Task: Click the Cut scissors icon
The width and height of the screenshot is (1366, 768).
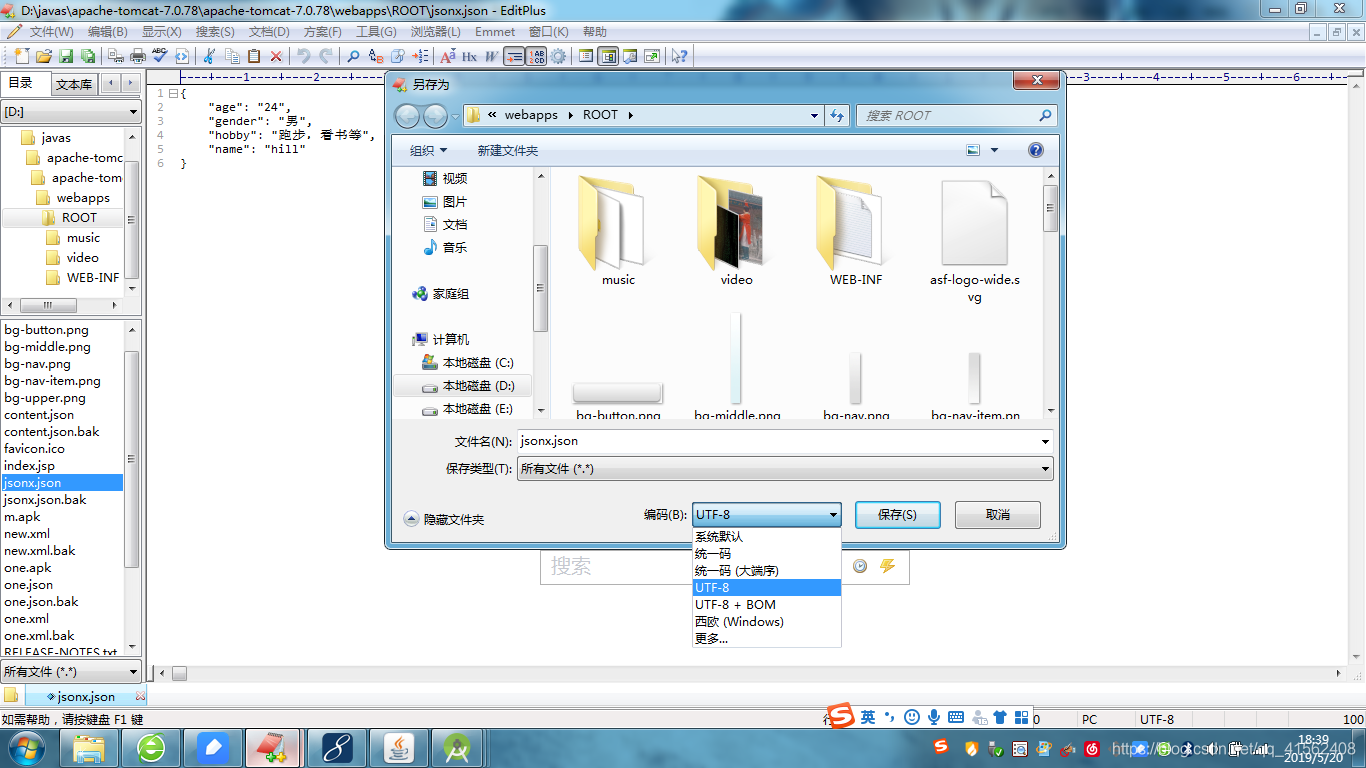Action: 210,56
